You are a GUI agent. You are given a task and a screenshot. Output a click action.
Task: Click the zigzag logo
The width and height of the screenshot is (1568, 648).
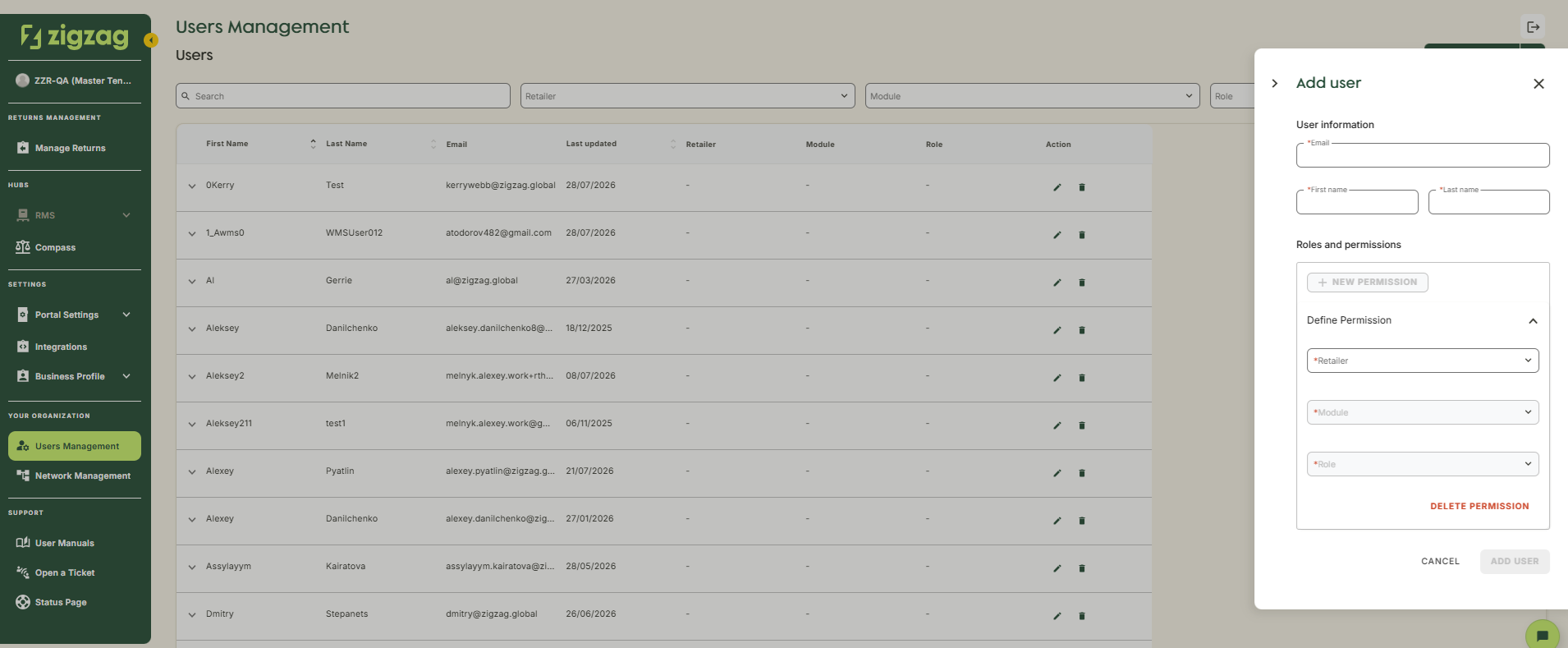pyautogui.click(x=75, y=36)
